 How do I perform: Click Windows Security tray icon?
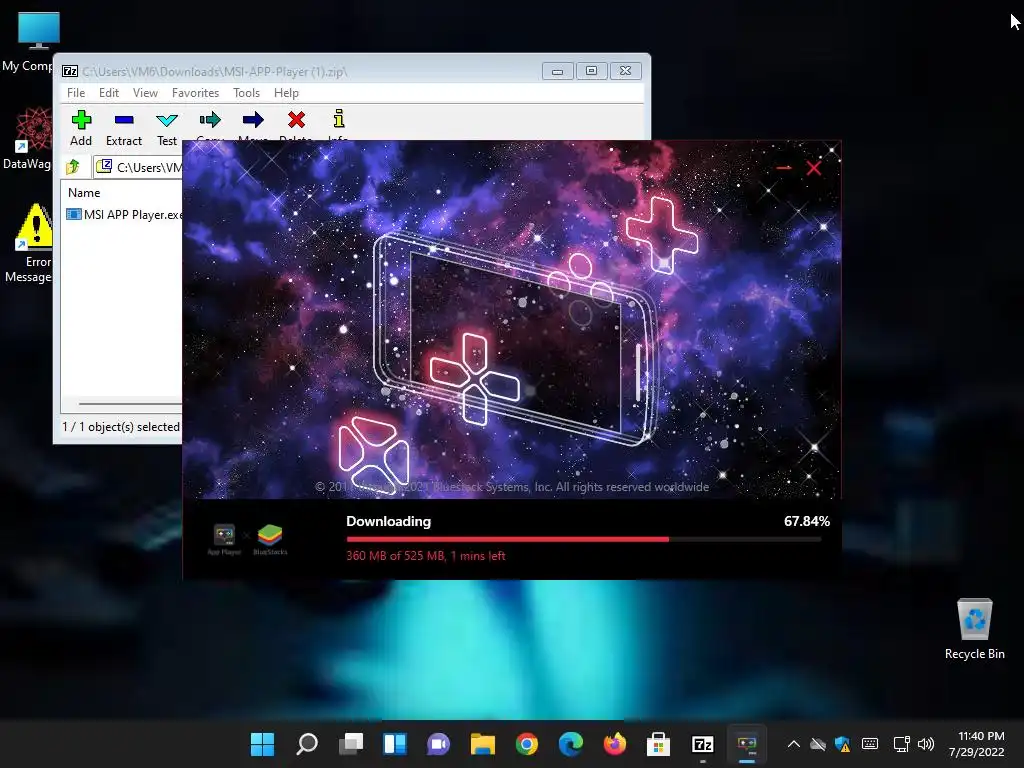pos(842,744)
